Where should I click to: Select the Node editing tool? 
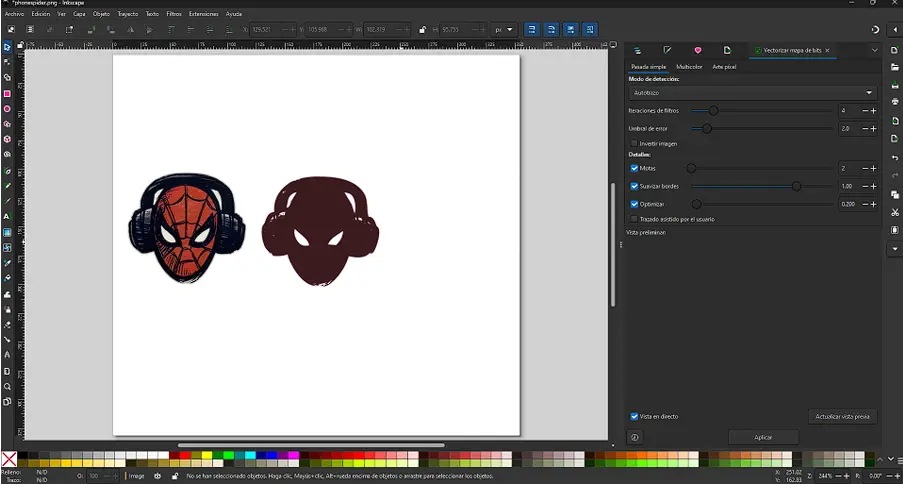tap(7, 62)
